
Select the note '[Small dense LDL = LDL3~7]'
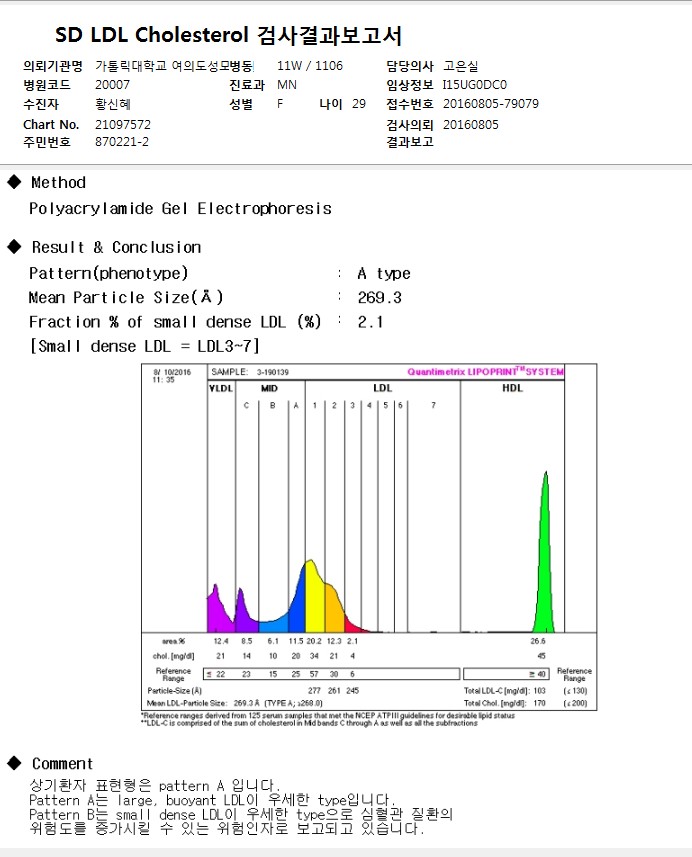[144, 346]
